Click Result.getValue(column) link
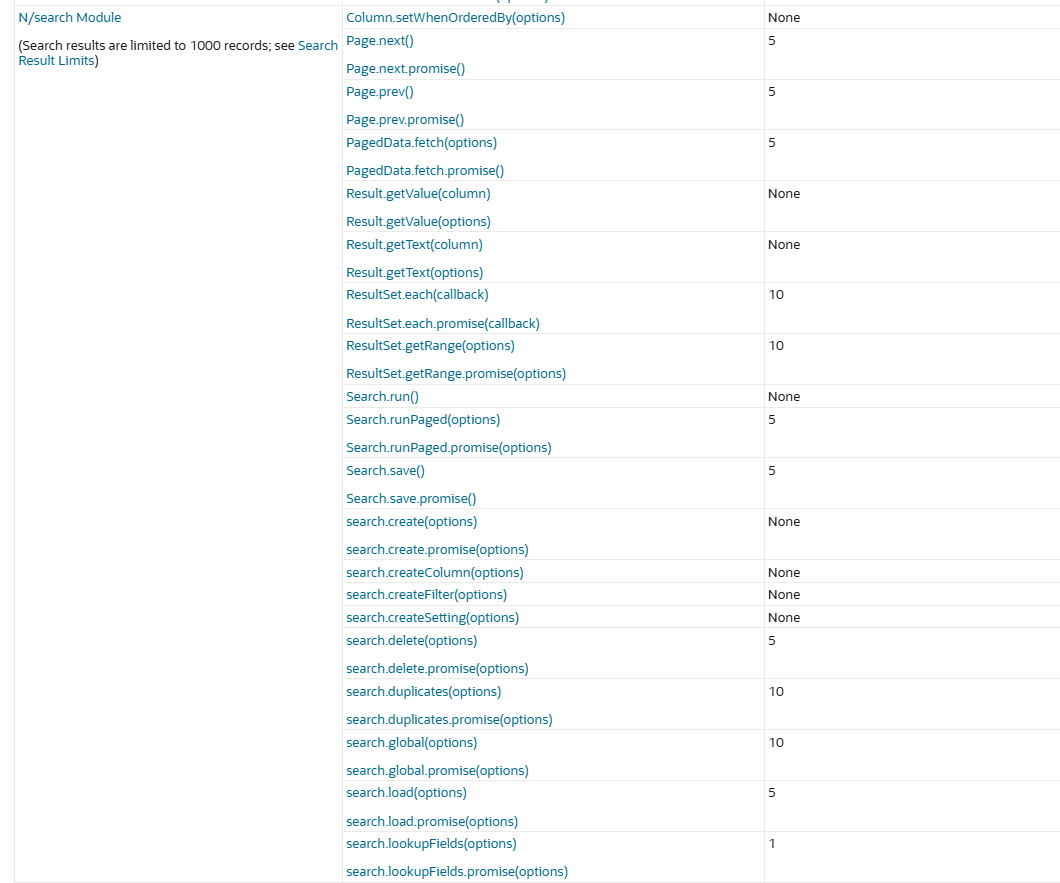This screenshot has width=1060, height=883. click(x=418, y=194)
